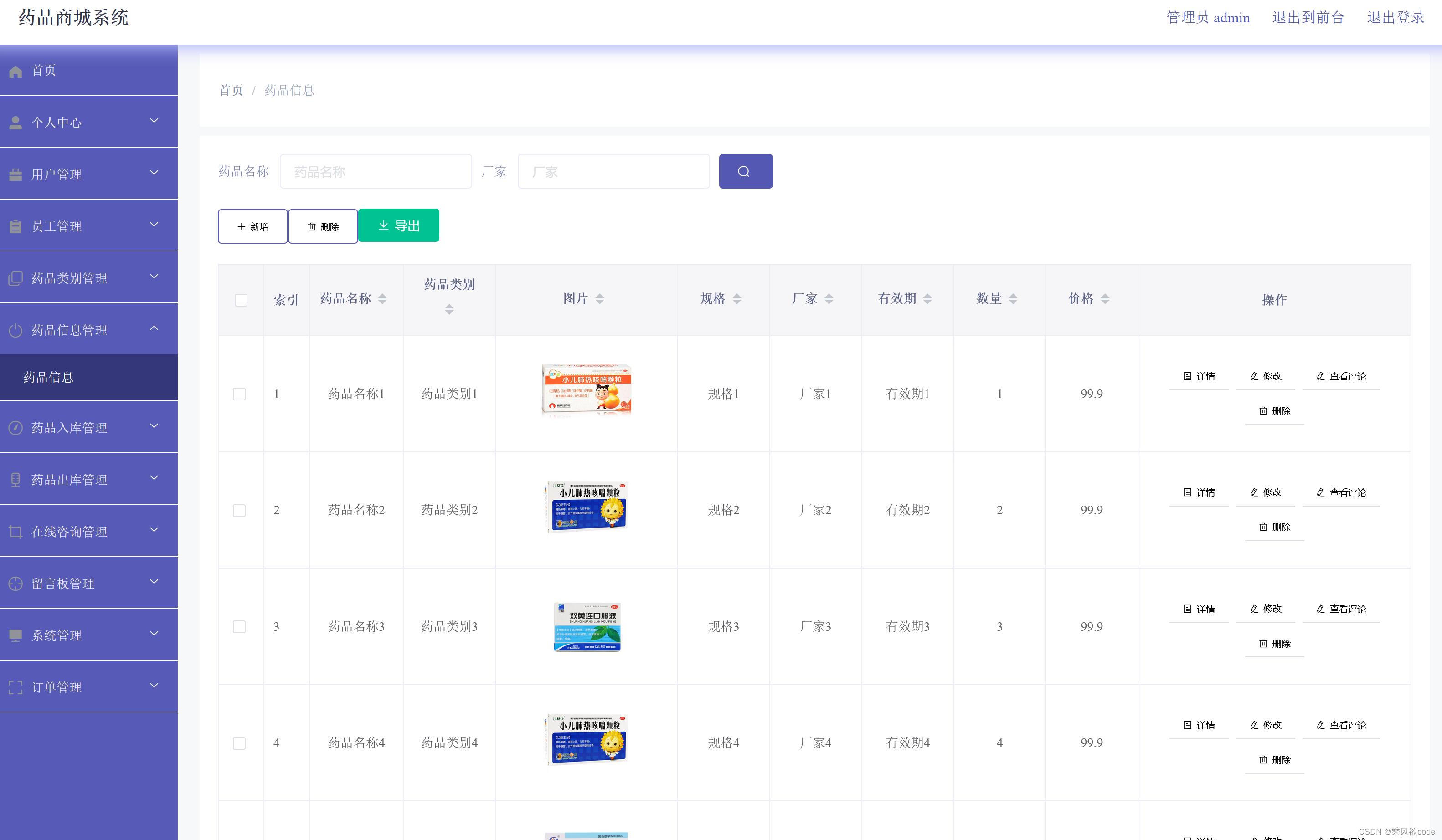
Task: Click the magnifier search button
Action: point(745,170)
